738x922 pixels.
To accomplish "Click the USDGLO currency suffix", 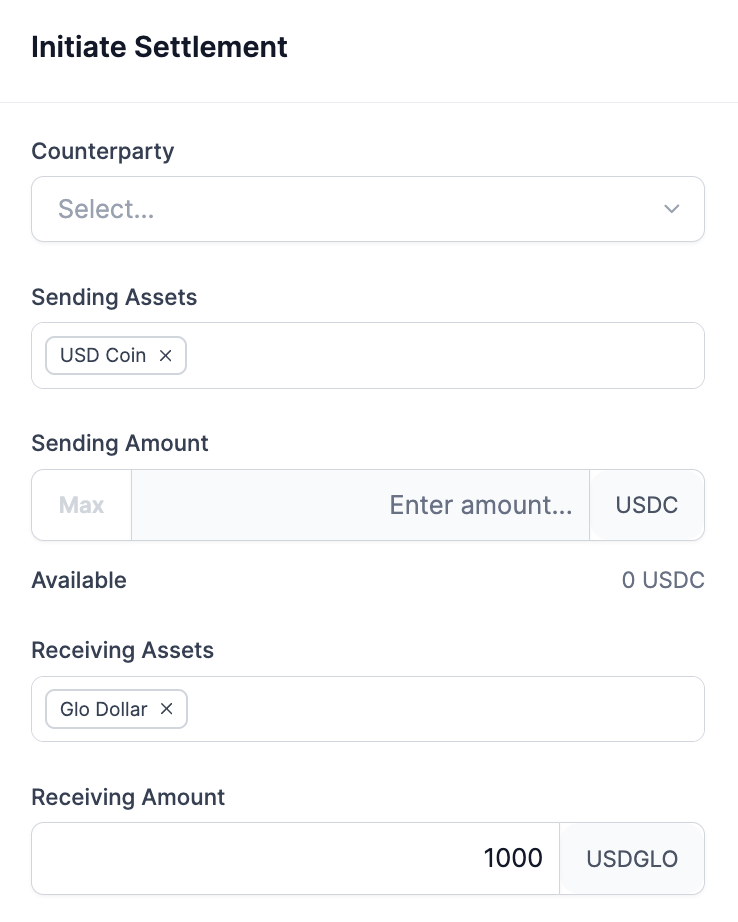I will [x=632, y=858].
